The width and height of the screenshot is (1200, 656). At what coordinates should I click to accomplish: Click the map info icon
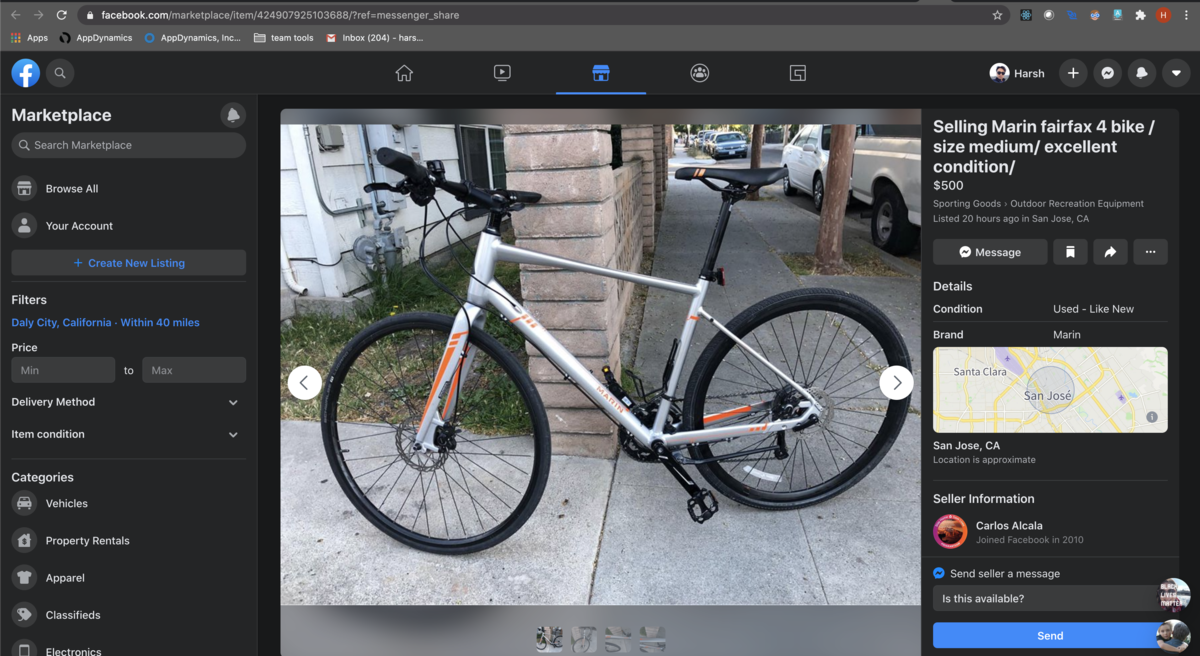pyautogui.click(x=1152, y=417)
